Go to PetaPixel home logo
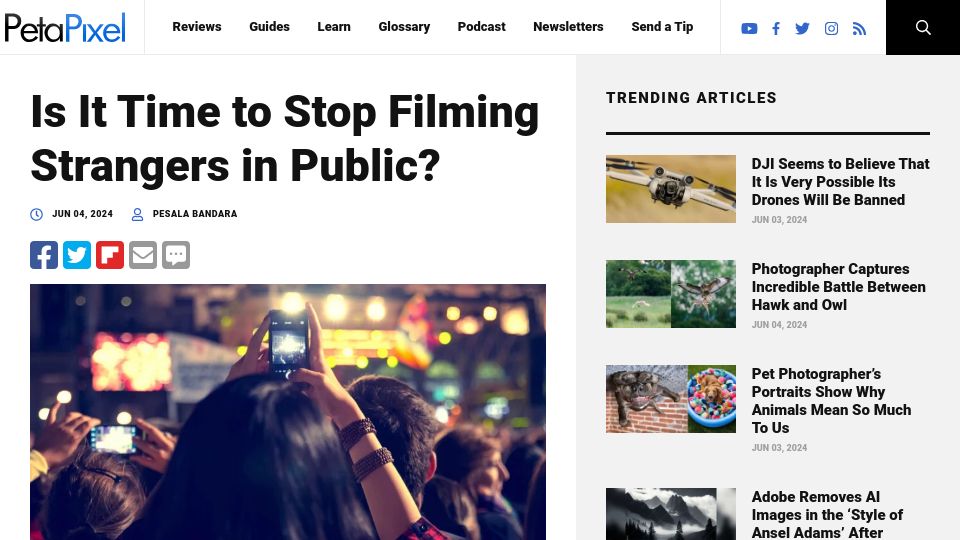Viewport: 960px width, 540px height. tap(65, 28)
